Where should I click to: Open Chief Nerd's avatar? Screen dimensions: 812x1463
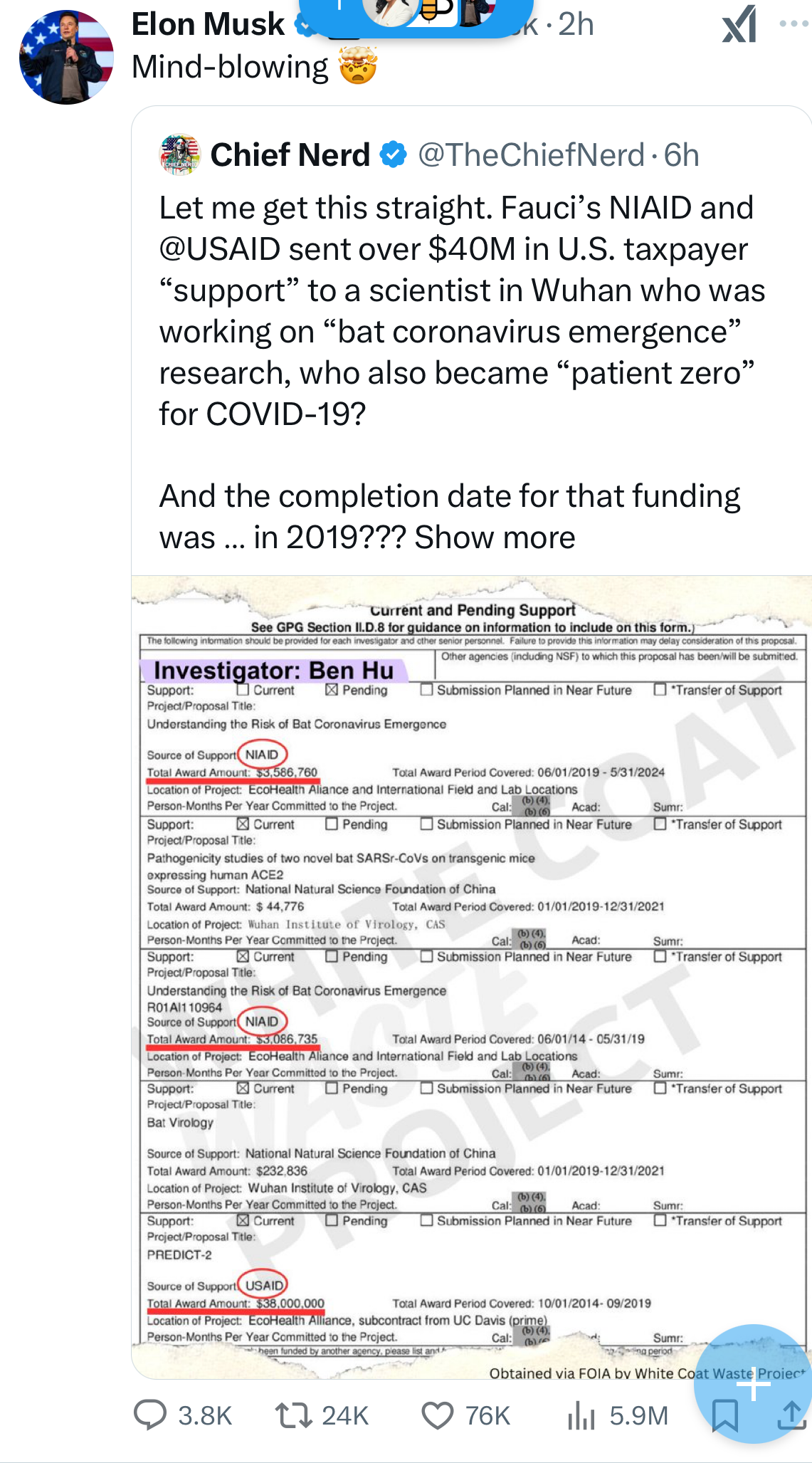[180, 154]
